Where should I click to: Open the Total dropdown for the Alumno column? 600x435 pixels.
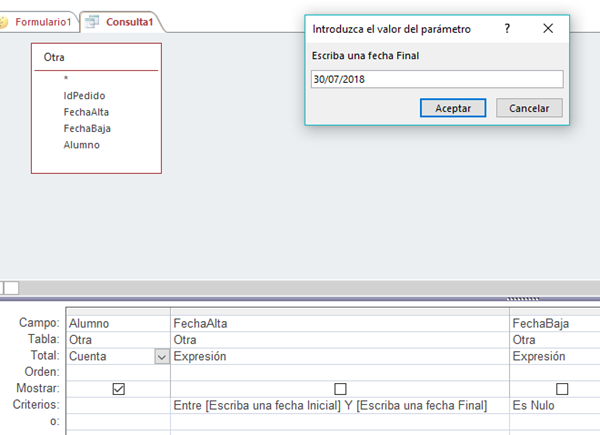[x=162, y=357]
